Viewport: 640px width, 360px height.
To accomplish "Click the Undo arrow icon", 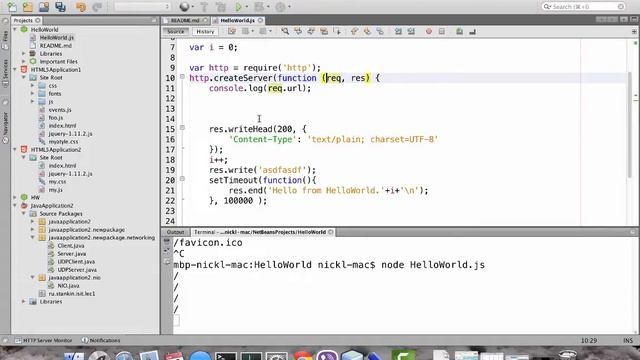I will (x=81, y=7).
